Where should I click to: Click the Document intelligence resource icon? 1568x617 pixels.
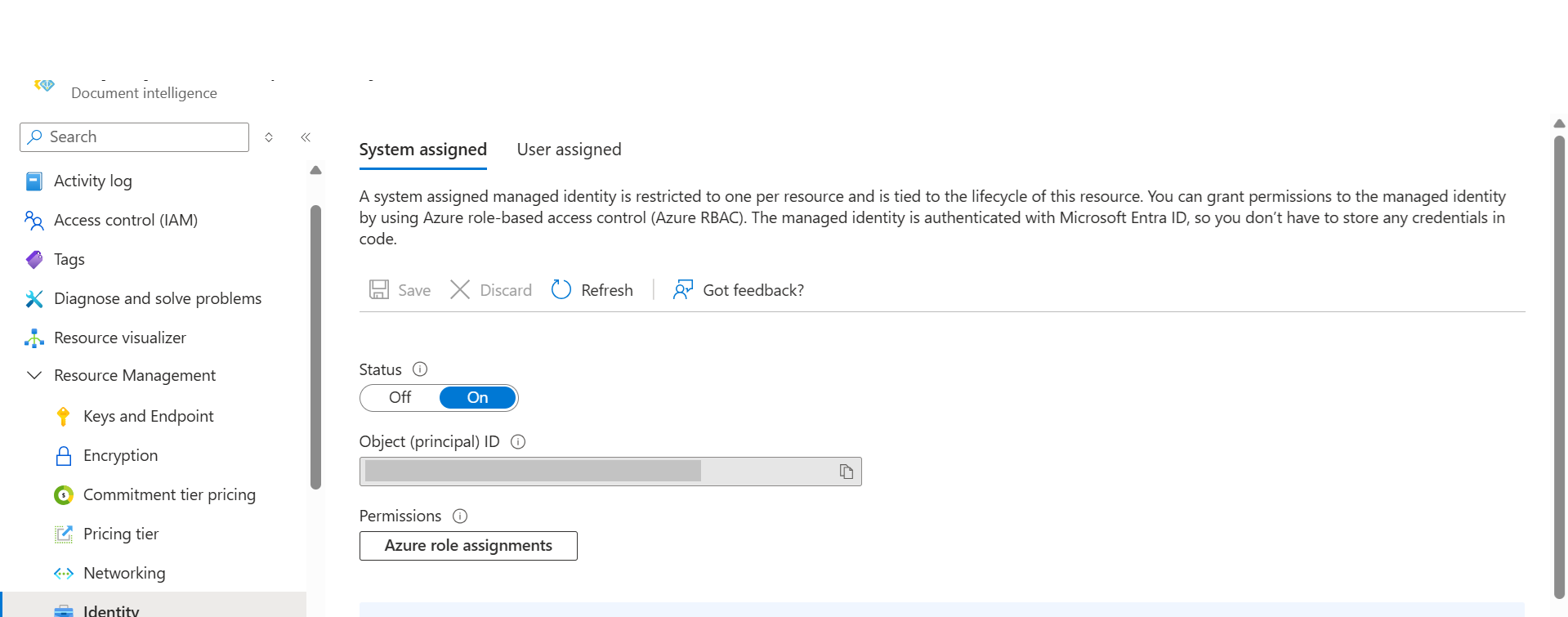coord(44,85)
